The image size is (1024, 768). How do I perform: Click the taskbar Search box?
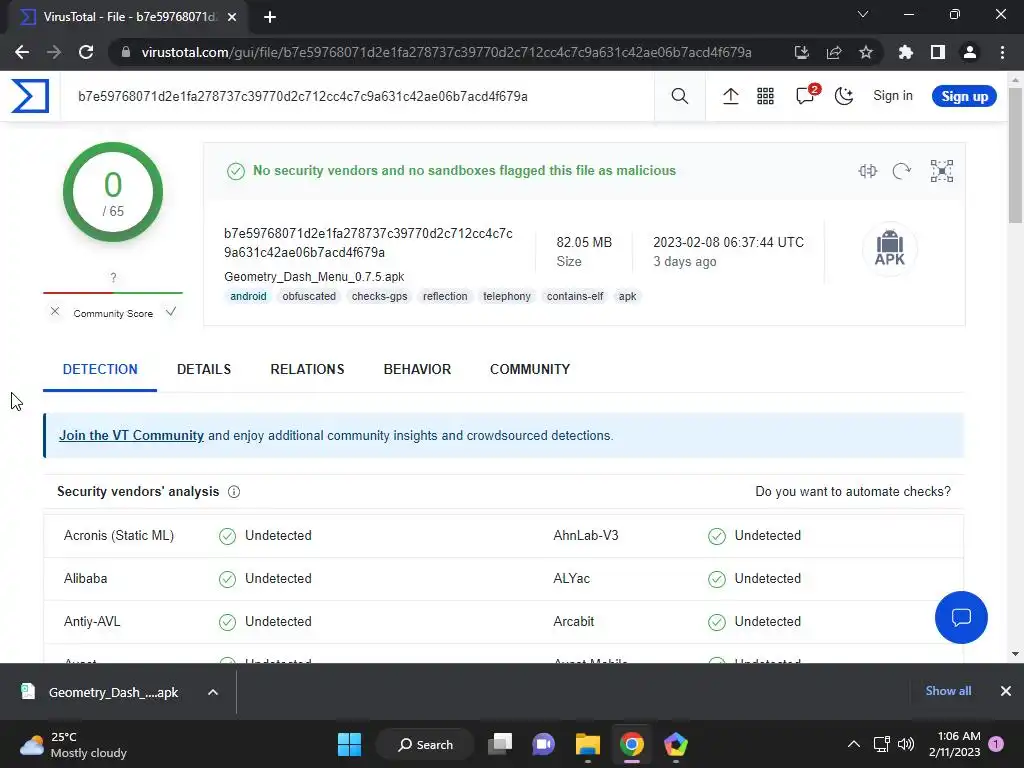pyautogui.click(x=425, y=744)
